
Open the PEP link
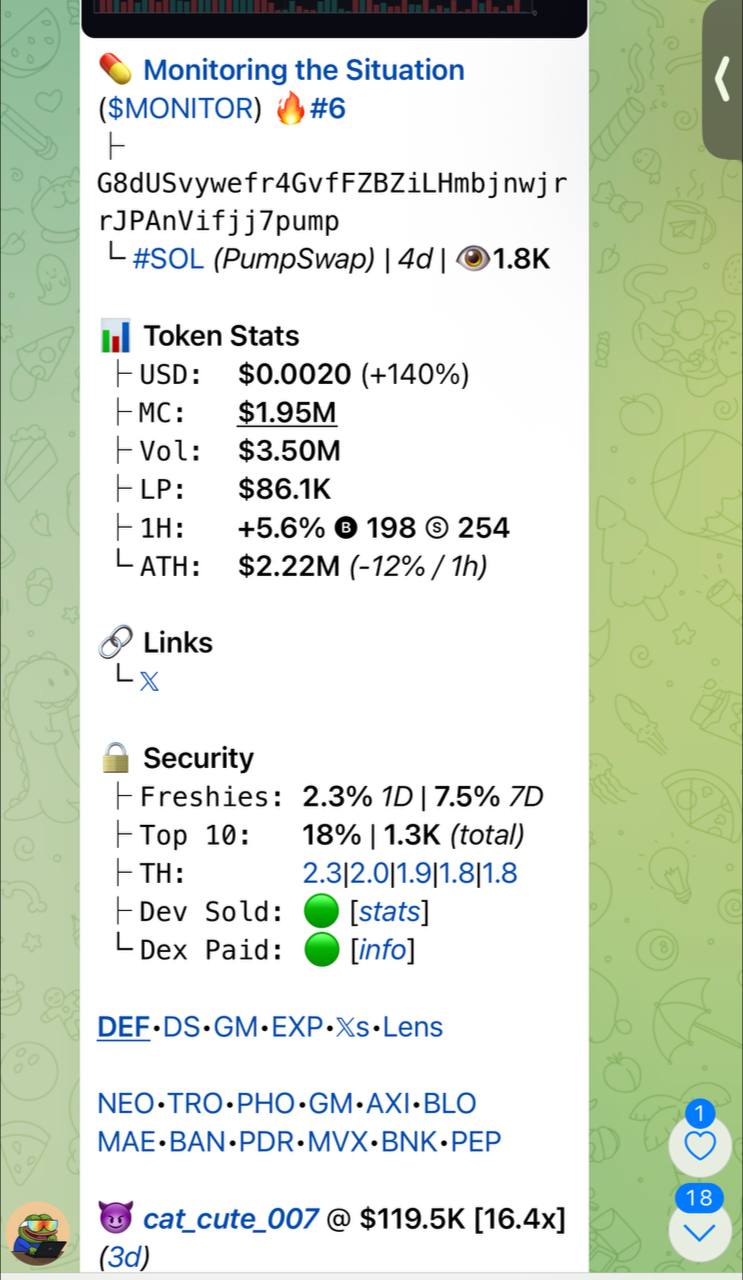(476, 1142)
